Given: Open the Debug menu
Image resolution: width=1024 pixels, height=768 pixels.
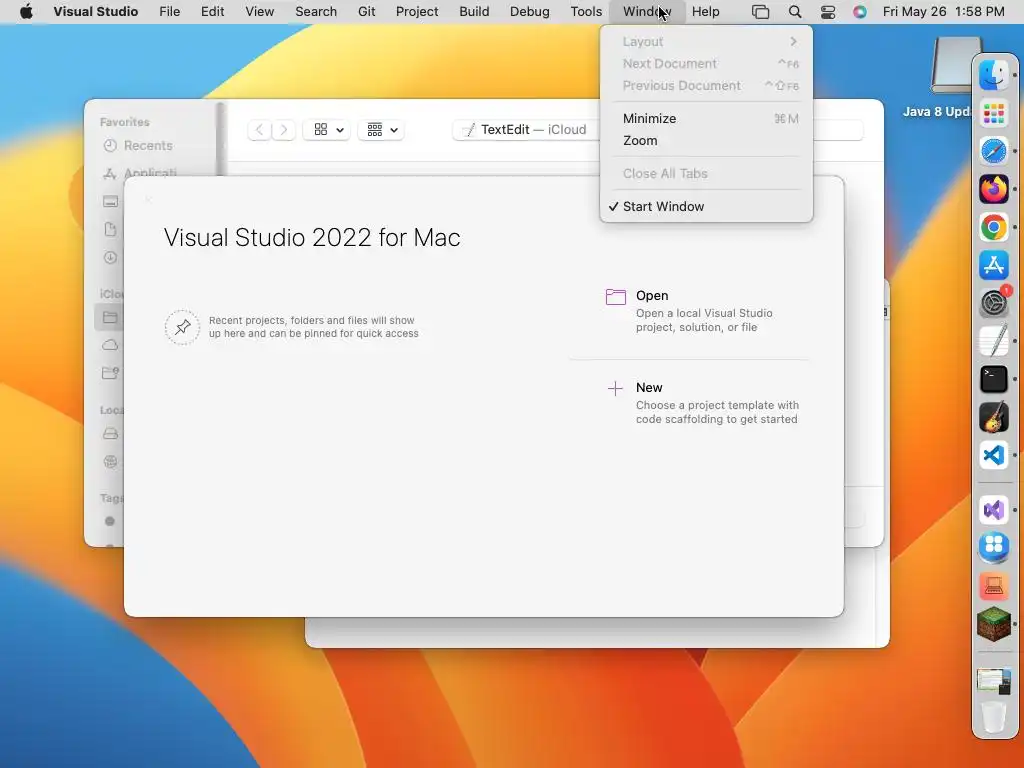Looking at the screenshot, I should tap(530, 12).
